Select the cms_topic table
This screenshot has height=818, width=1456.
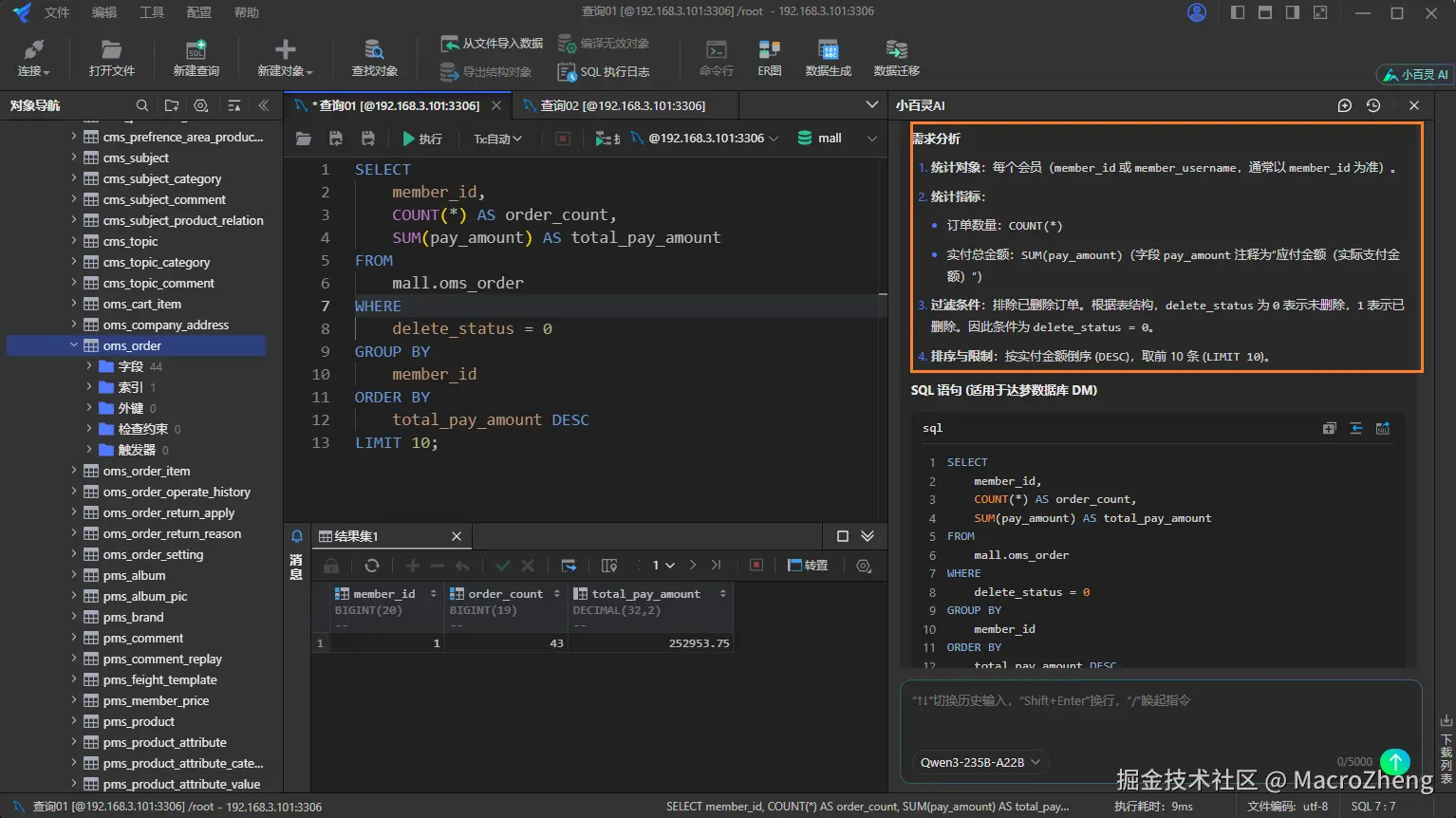[131, 241]
